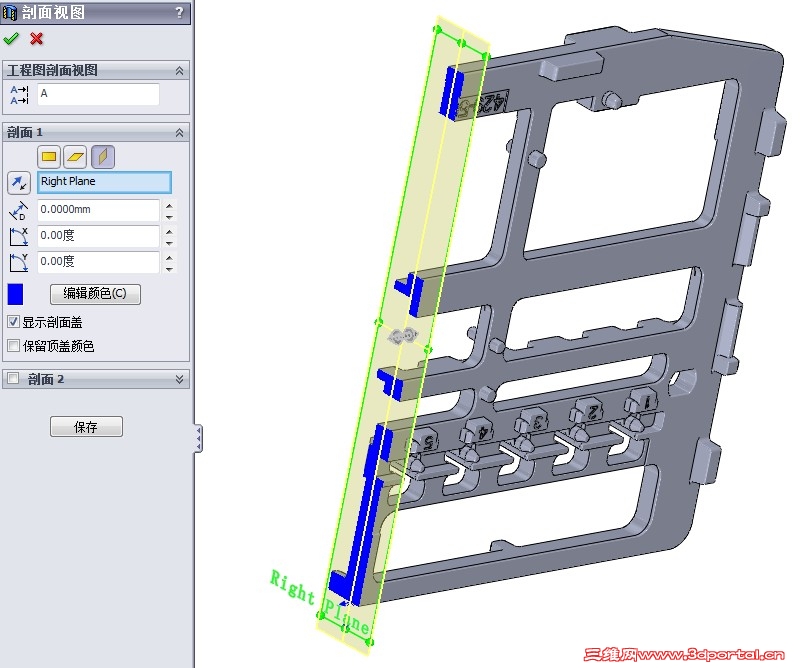Click the Y rotation angle icon

pyautogui.click(x=18, y=262)
